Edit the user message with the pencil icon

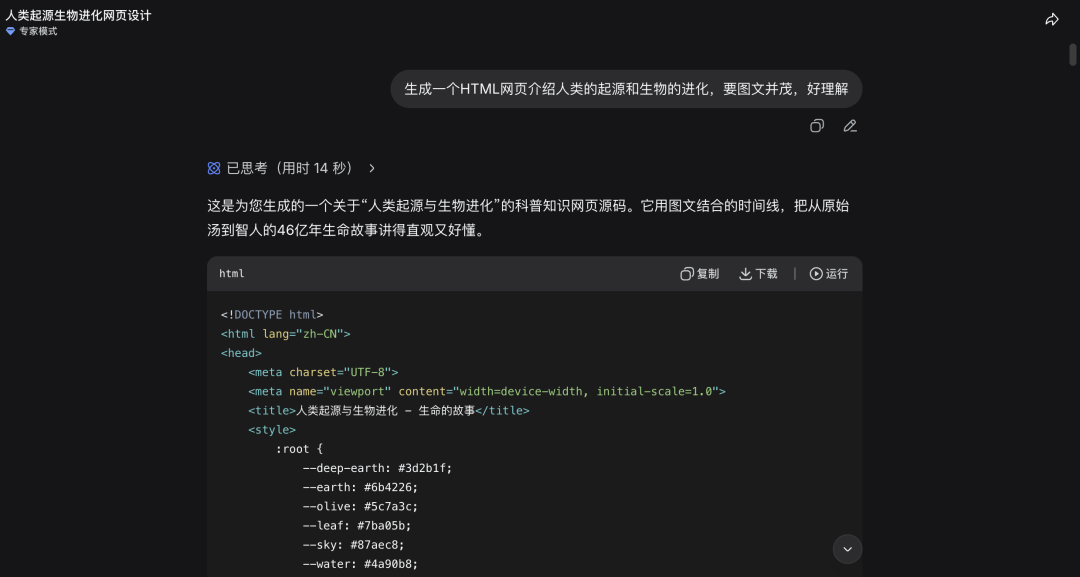(850, 126)
